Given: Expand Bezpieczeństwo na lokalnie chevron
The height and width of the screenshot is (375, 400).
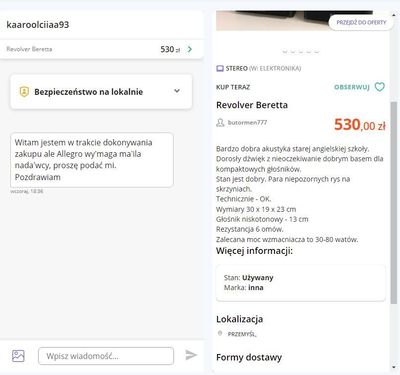Looking at the screenshot, I should click(177, 91).
